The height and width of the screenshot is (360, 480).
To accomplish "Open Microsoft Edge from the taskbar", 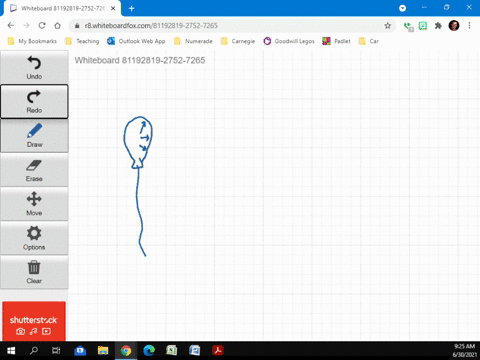I will pos(149,350).
